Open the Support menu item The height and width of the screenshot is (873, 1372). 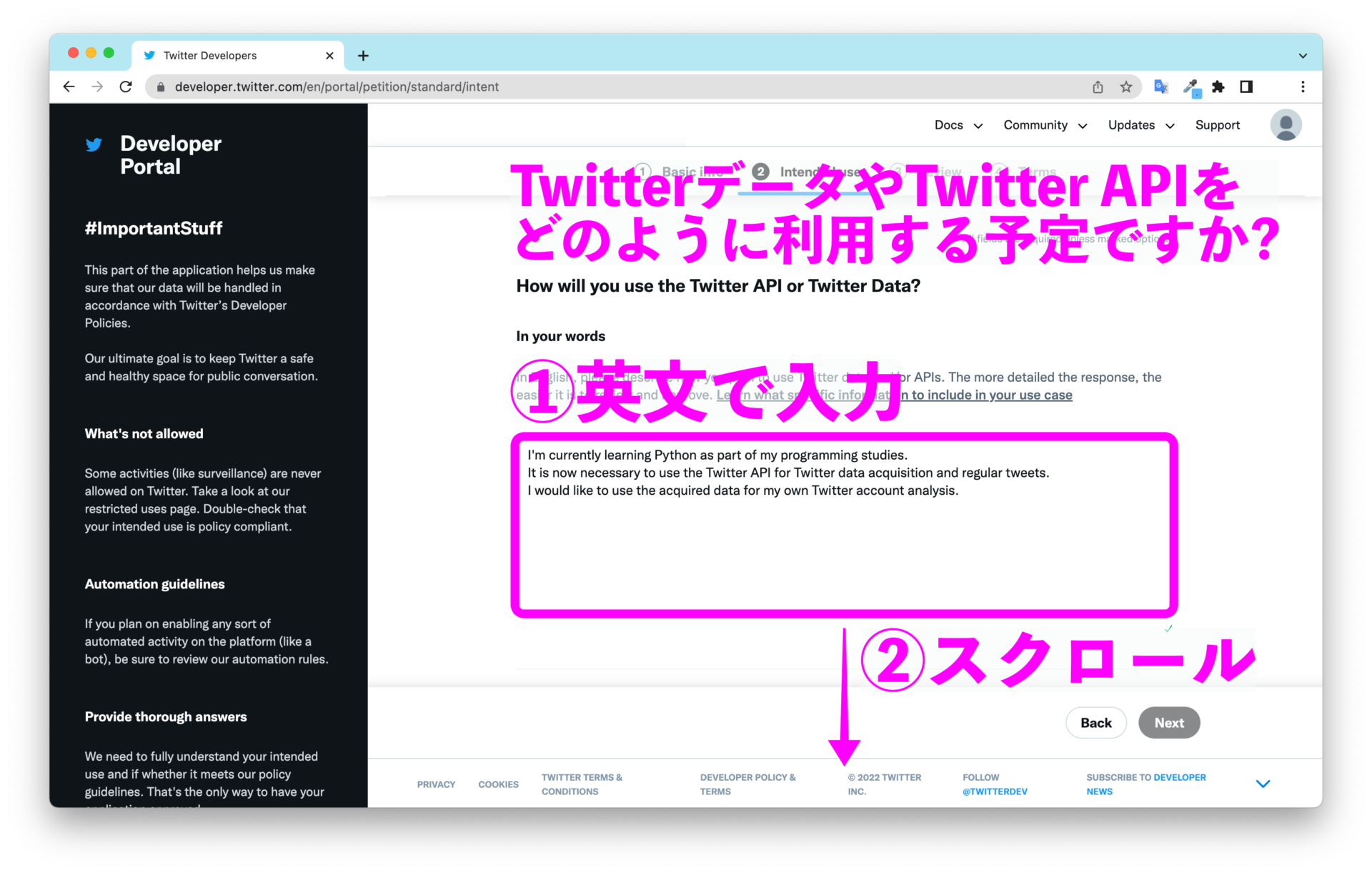1218,124
